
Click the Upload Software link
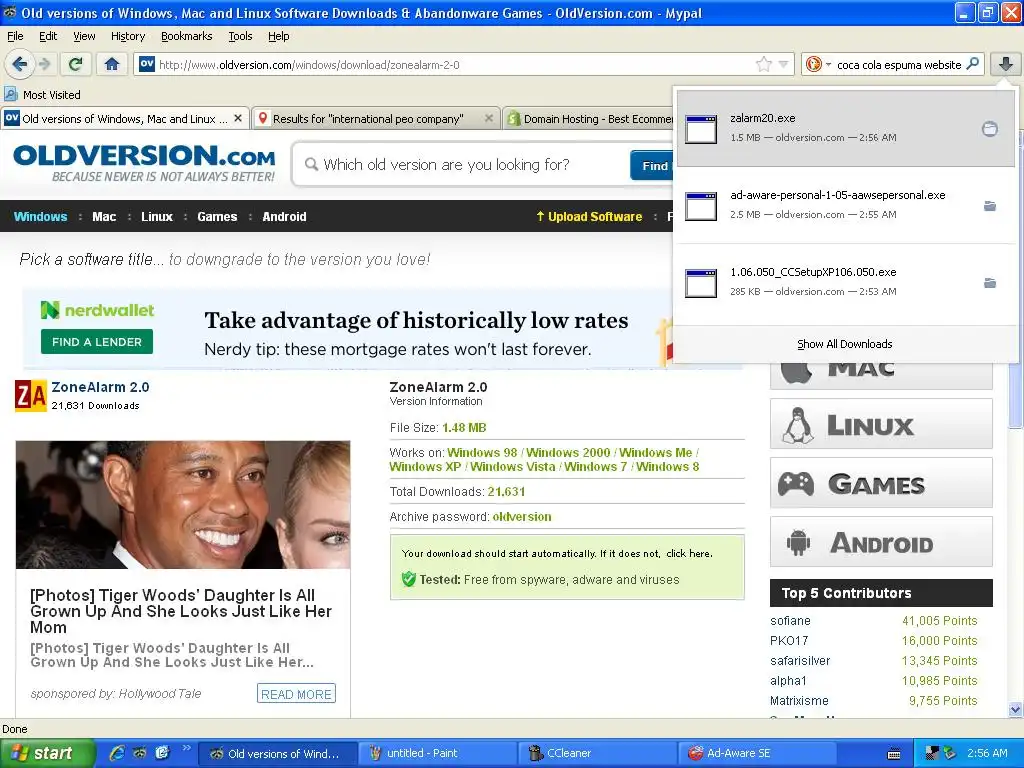point(589,217)
